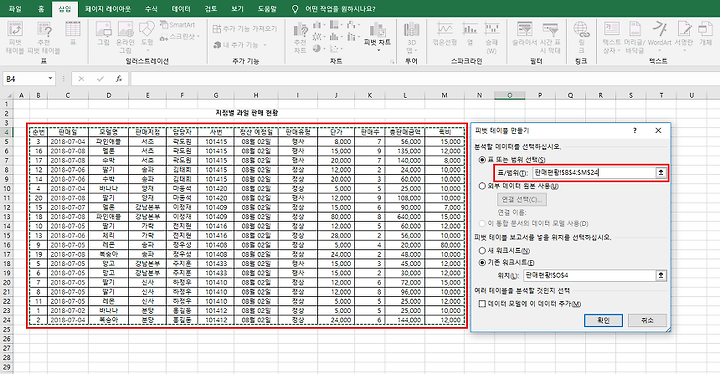This screenshot has height=374, width=720.
Task: Switch to the 도움말 tab
Action: pos(267,9)
